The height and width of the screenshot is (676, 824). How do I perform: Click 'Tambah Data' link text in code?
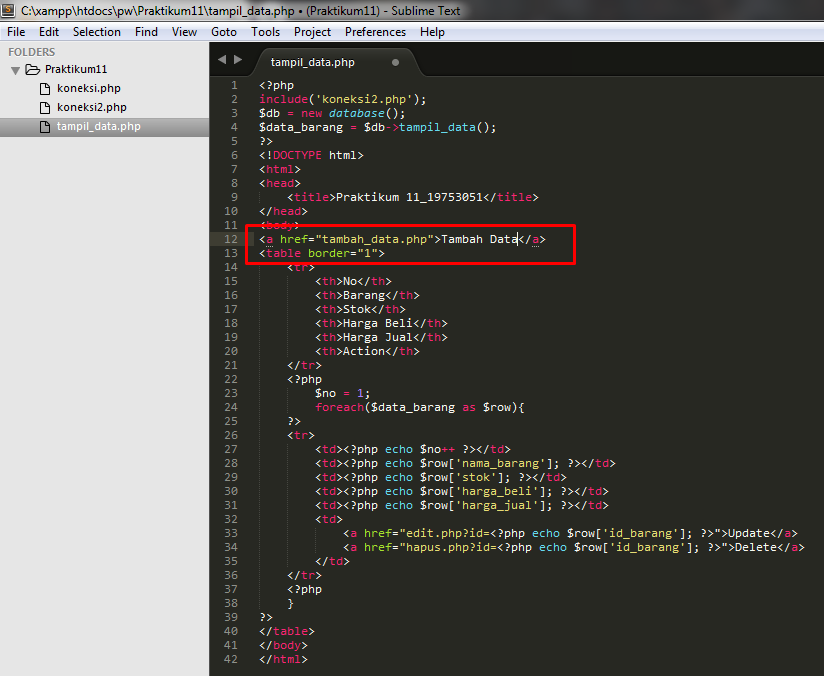479,239
